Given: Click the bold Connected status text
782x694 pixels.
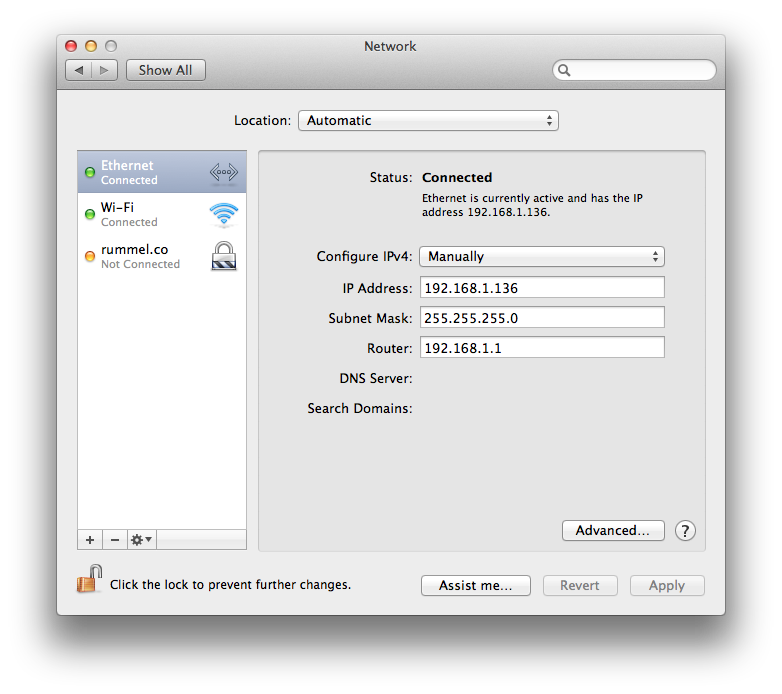Looking at the screenshot, I should click(x=457, y=177).
